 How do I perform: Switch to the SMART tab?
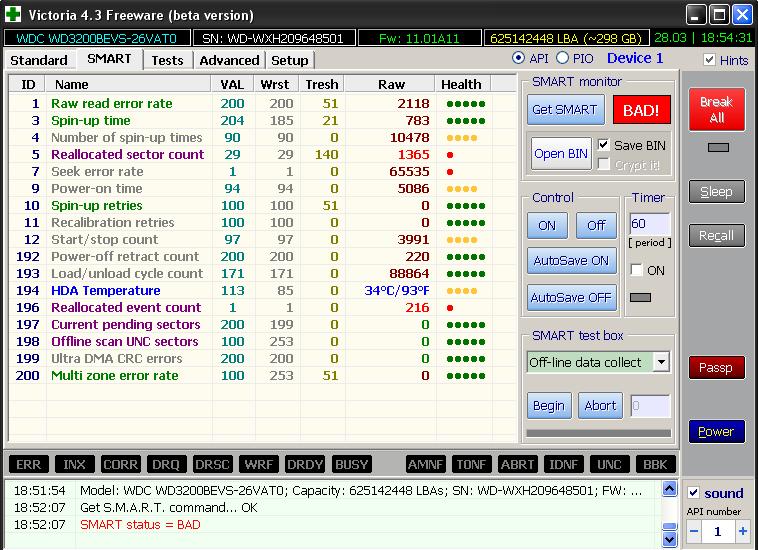click(109, 59)
